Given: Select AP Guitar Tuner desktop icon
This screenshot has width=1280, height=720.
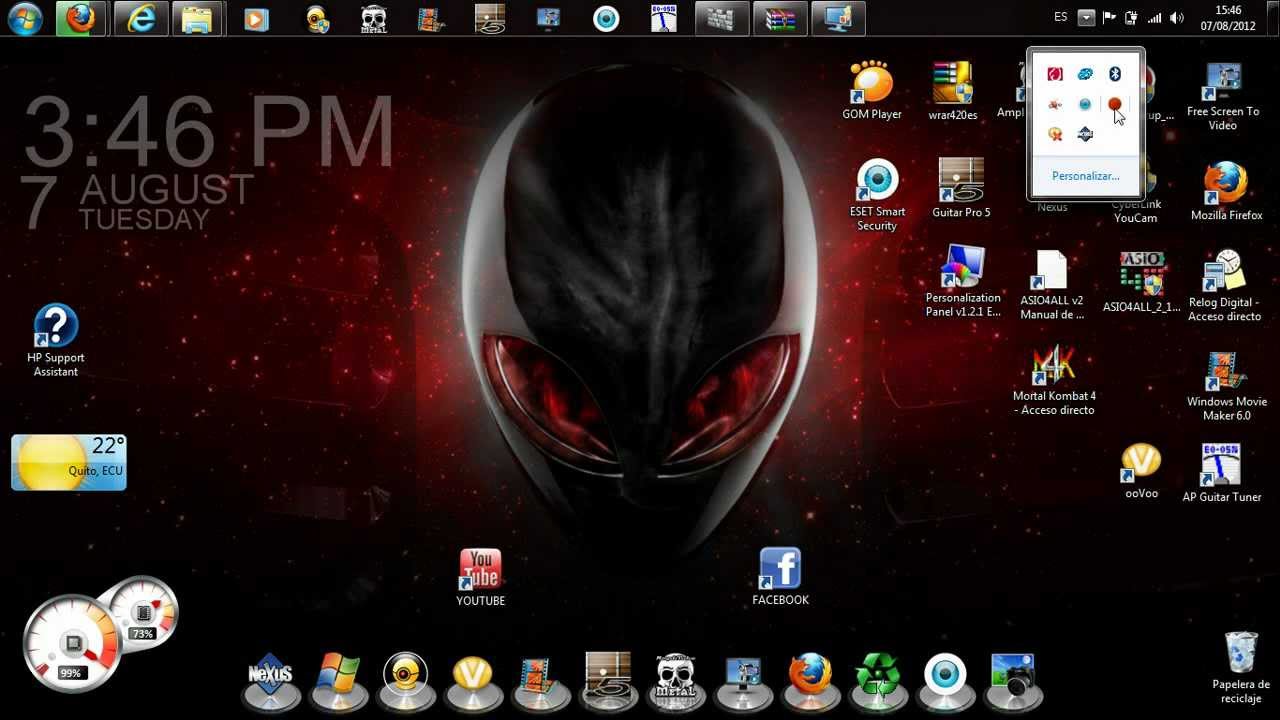Looking at the screenshot, I should [x=1222, y=473].
